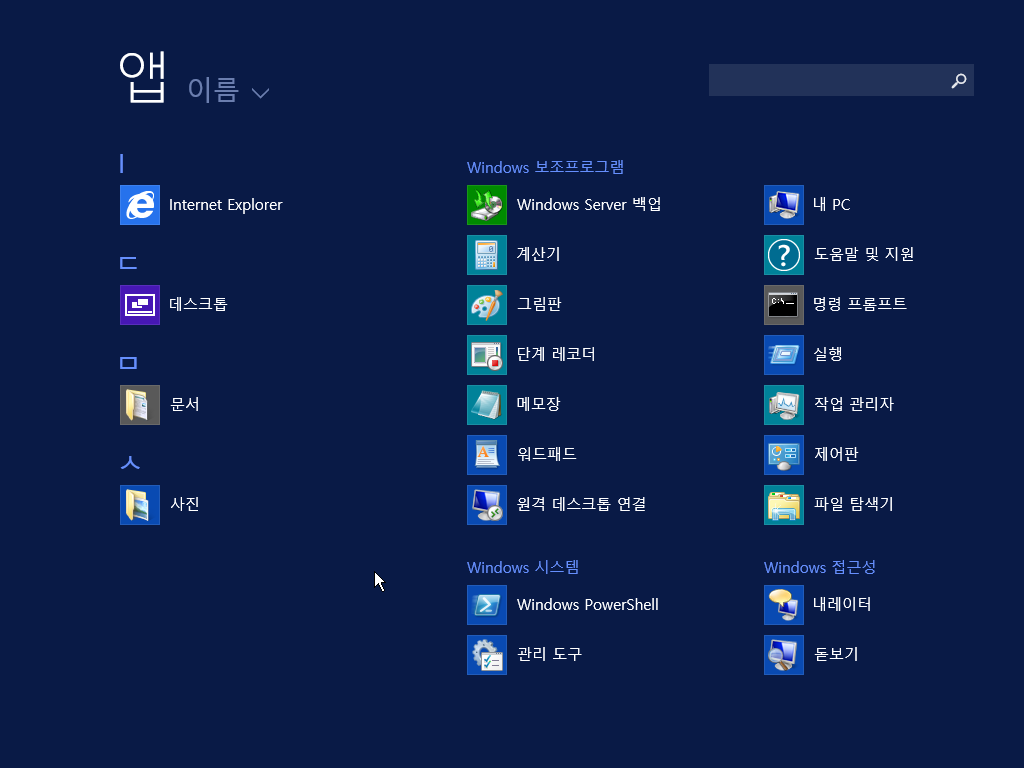
Task: Click the "Windows Server 백업" label
Action: tap(589, 204)
